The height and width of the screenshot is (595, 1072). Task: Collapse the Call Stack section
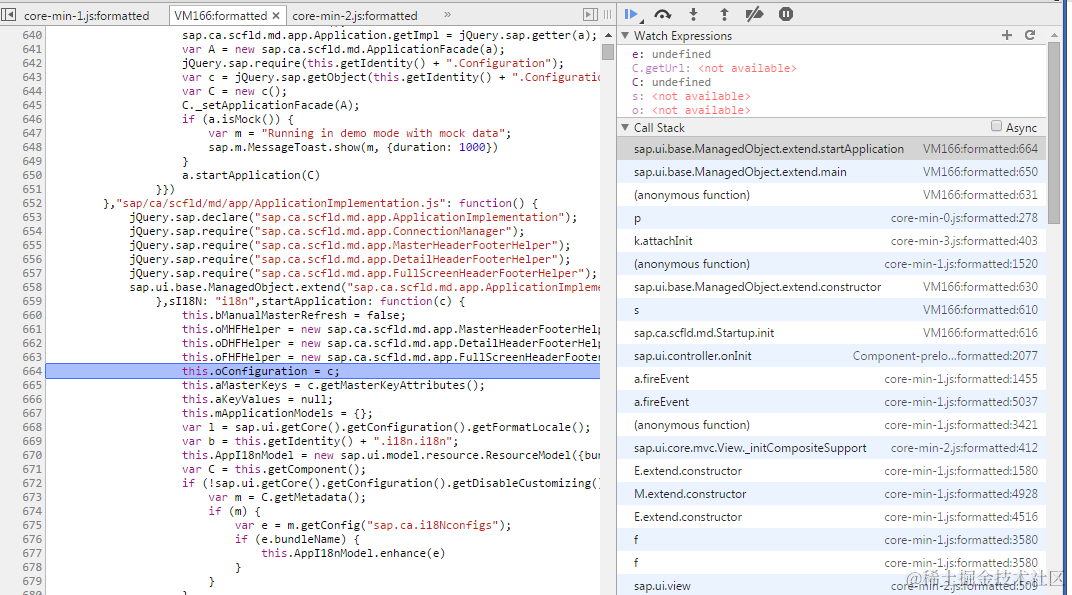(625, 127)
